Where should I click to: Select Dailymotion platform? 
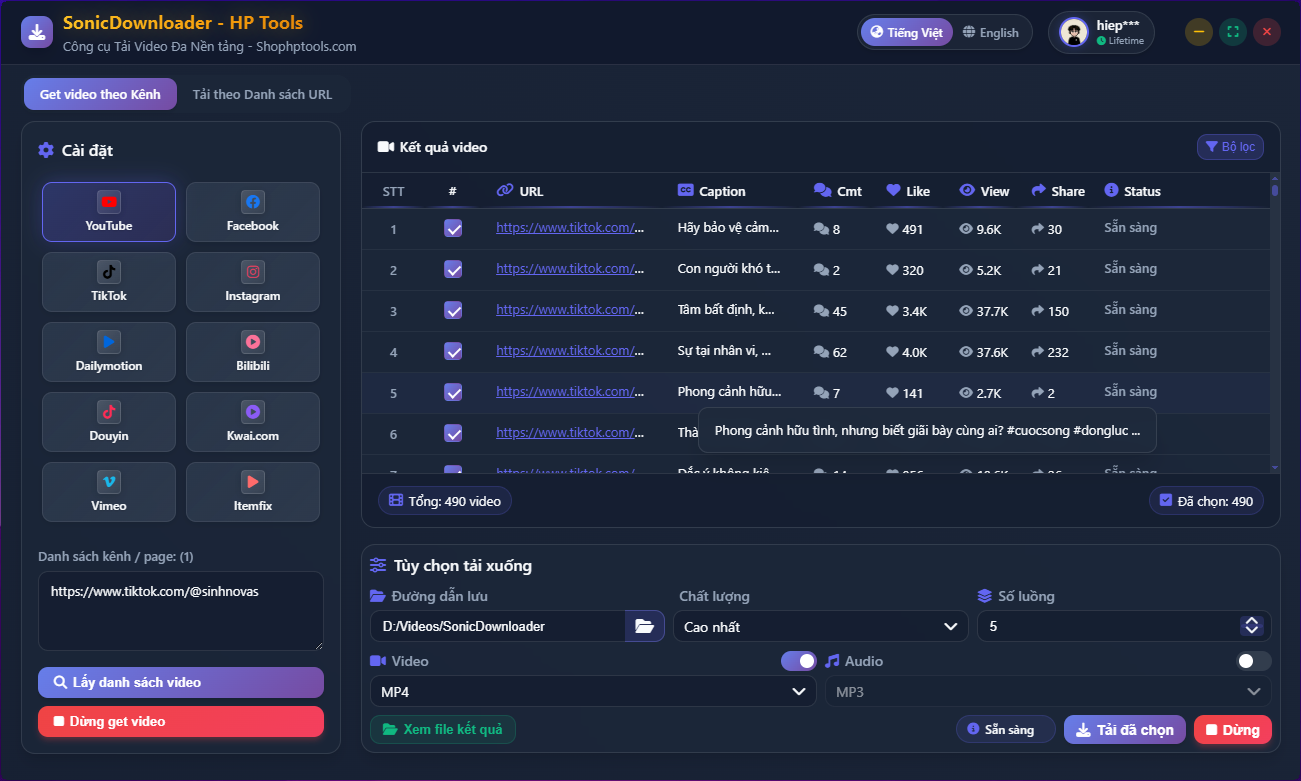pos(109,352)
